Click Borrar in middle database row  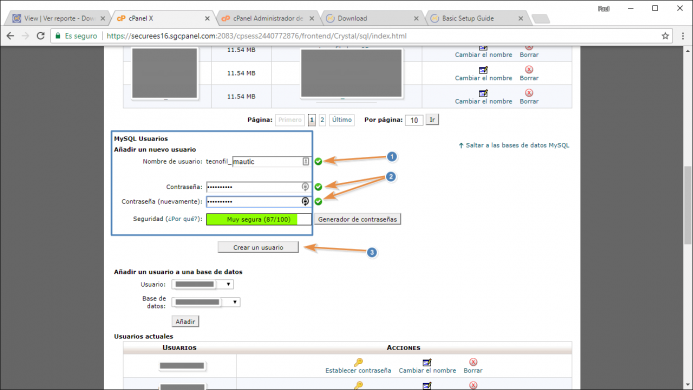pyautogui.click(x=529, y=78)
